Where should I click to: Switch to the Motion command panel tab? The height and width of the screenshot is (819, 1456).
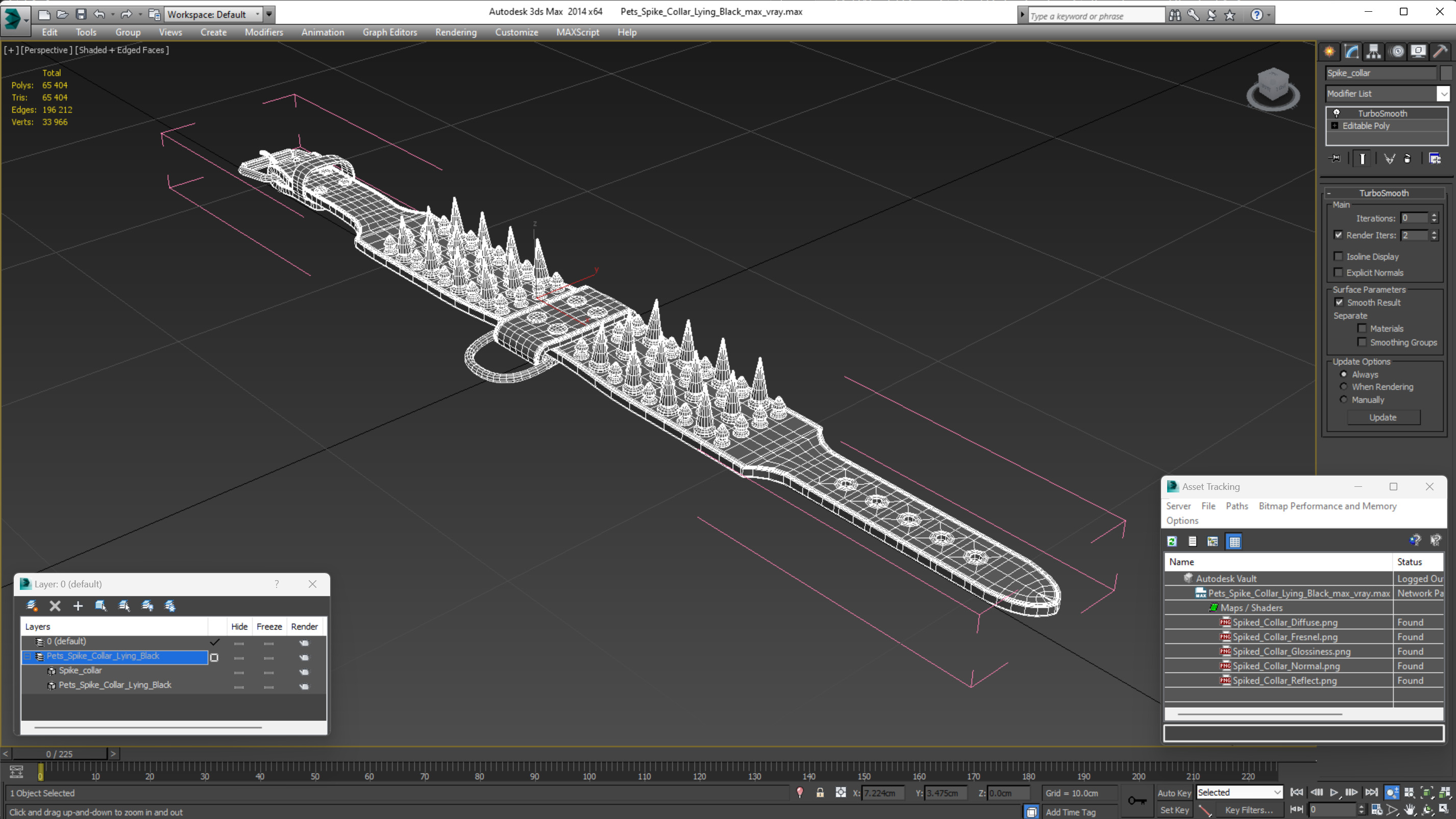pos(1397,52)
